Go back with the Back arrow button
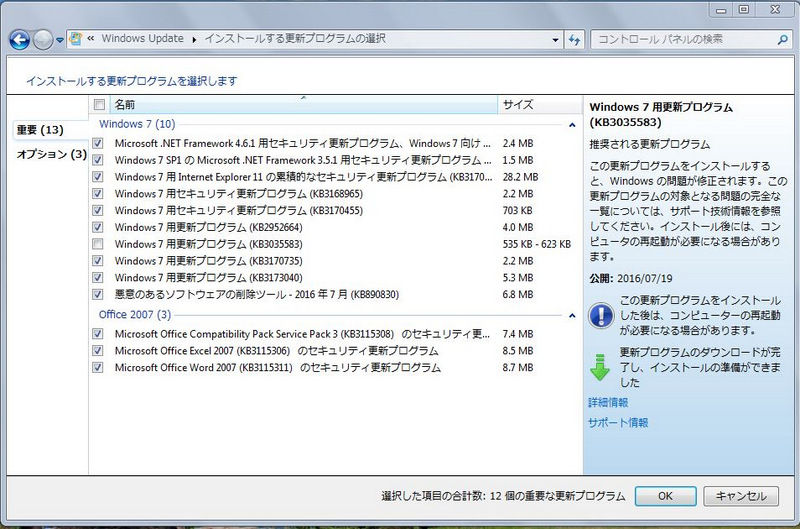Viewport: 800px width, 529px height. click(19, 40)
